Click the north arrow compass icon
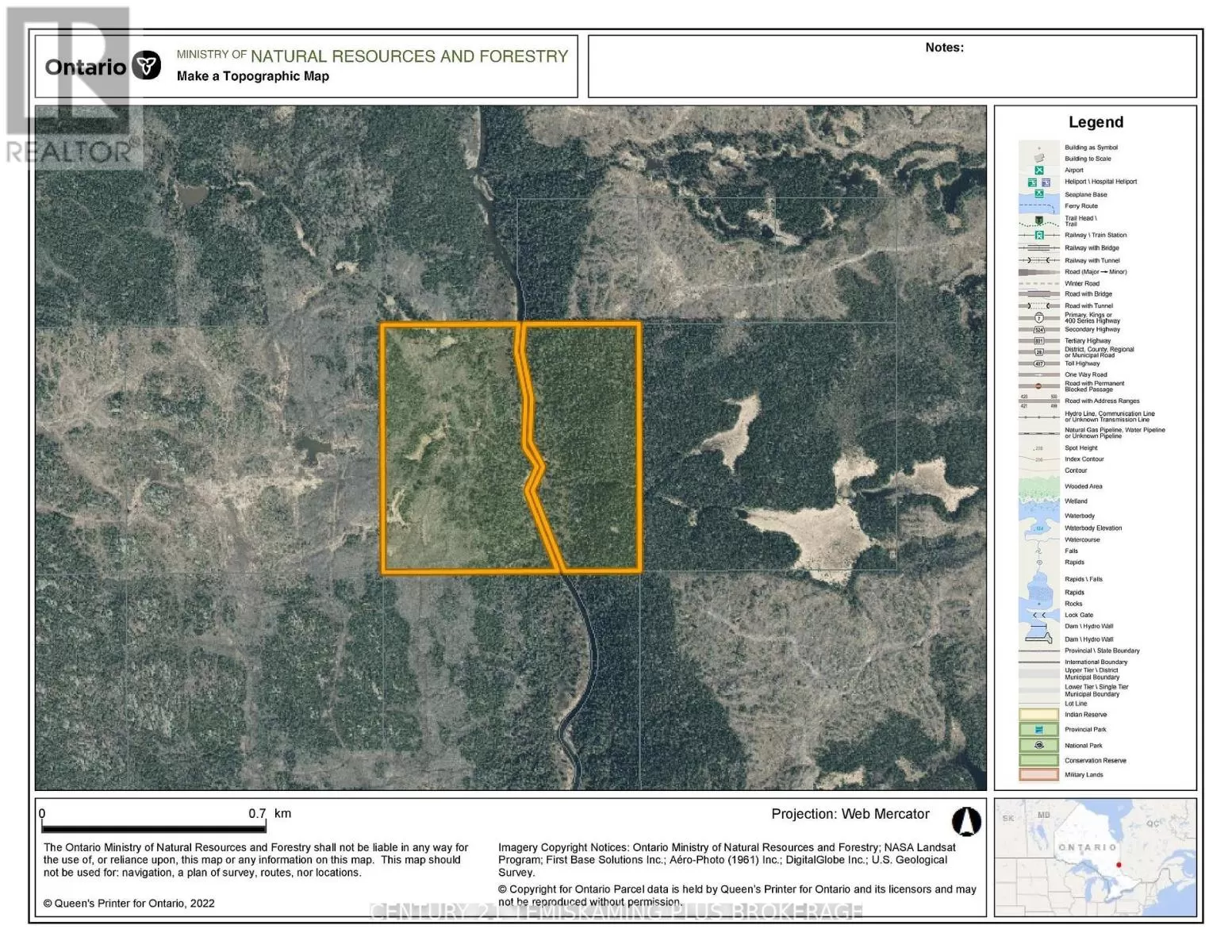Image resolution: width=1232 pixels, height=952 pixels. [967, 823]
